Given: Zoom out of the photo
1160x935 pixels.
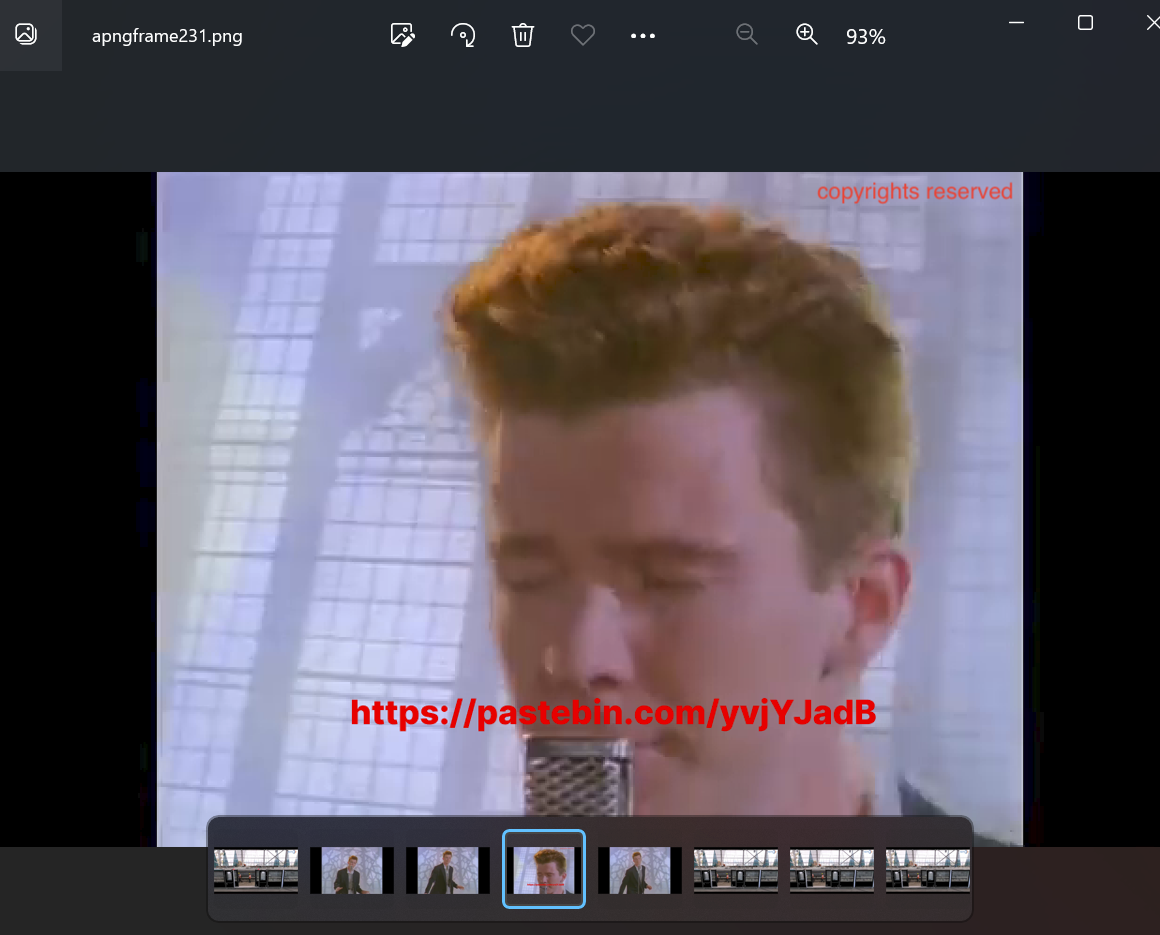Looking at the screenshot, I should click(746, 35).
